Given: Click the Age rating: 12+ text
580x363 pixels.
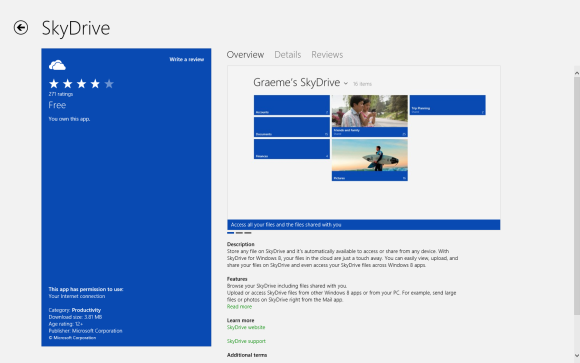Looking at the screenshot, I should (65, 324).
